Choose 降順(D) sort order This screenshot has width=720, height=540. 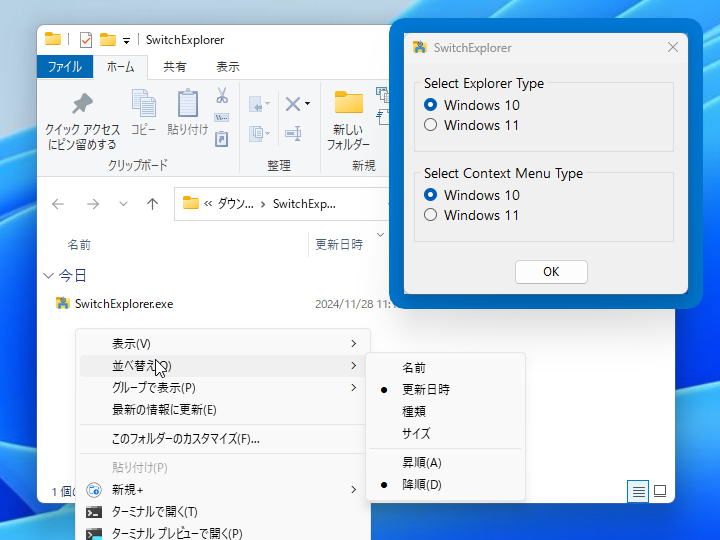coord(445,485)
